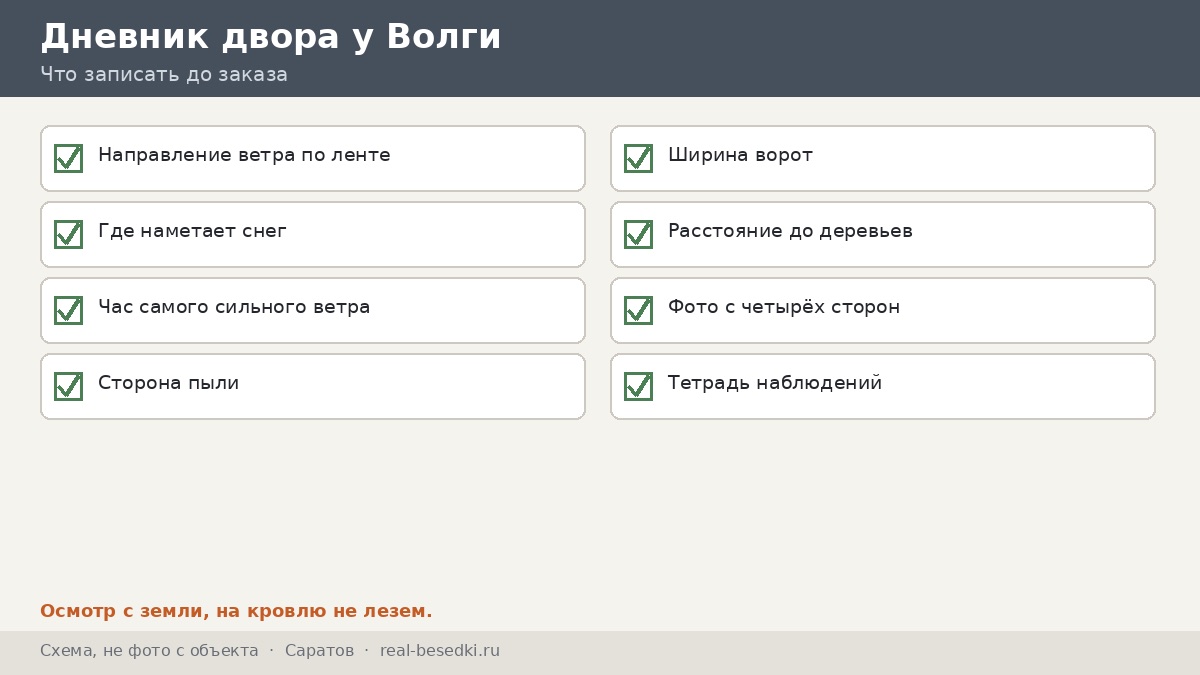This screenshot has width=1200, height=675.
Task: Toggle checkbox for 'Фото с четырёх сторон'
Action: click(638, 310)
